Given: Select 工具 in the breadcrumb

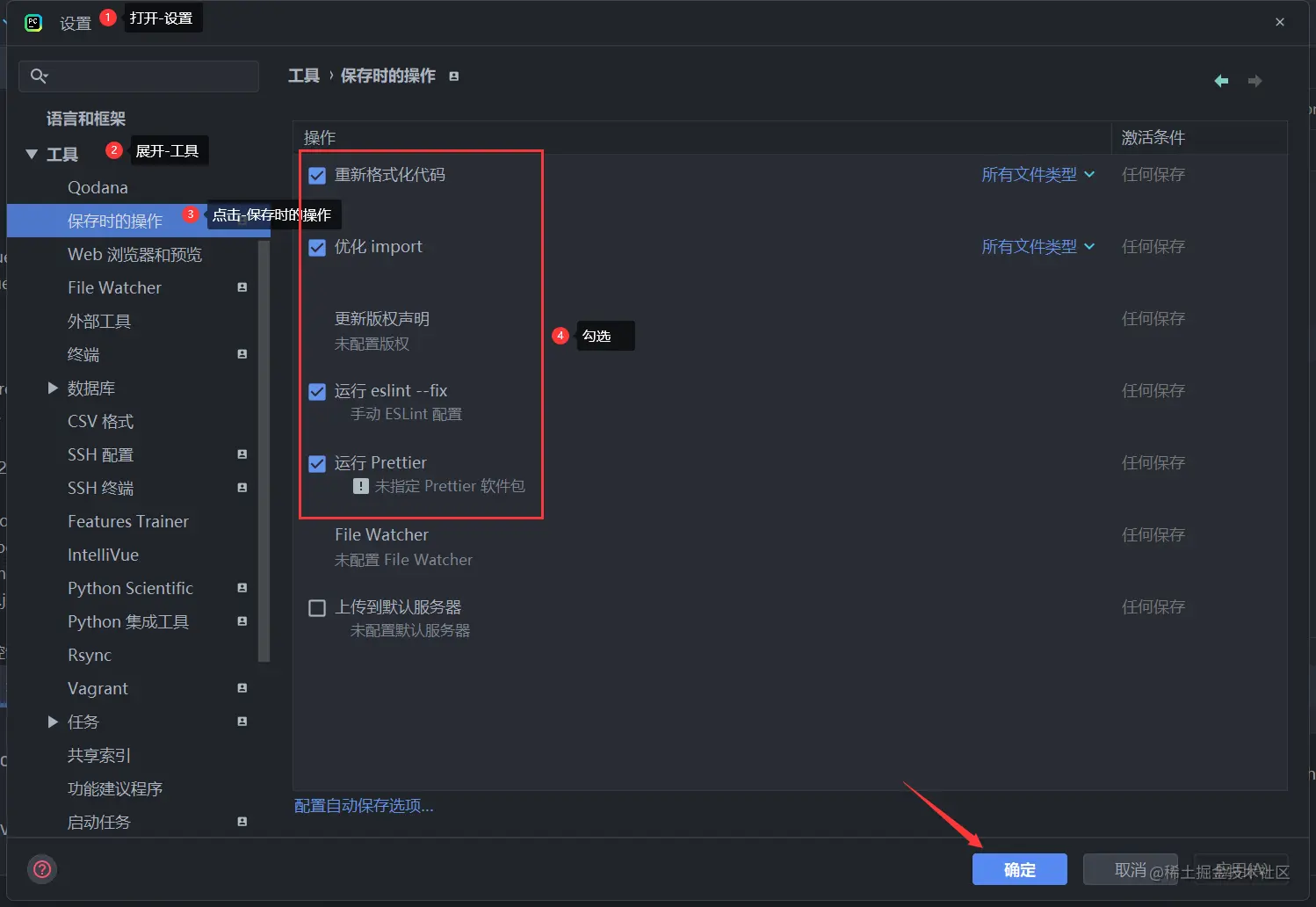Looking at the screenshot, I should 304,76.
